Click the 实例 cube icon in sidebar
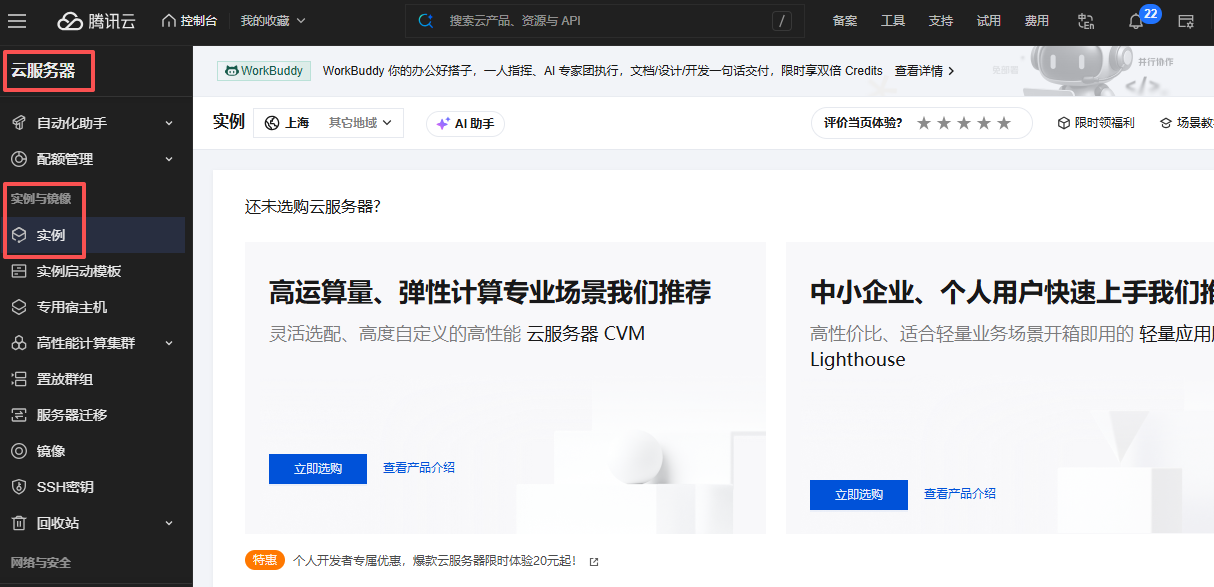This screenshot has height=587, width=1214. tap(18, 235)
